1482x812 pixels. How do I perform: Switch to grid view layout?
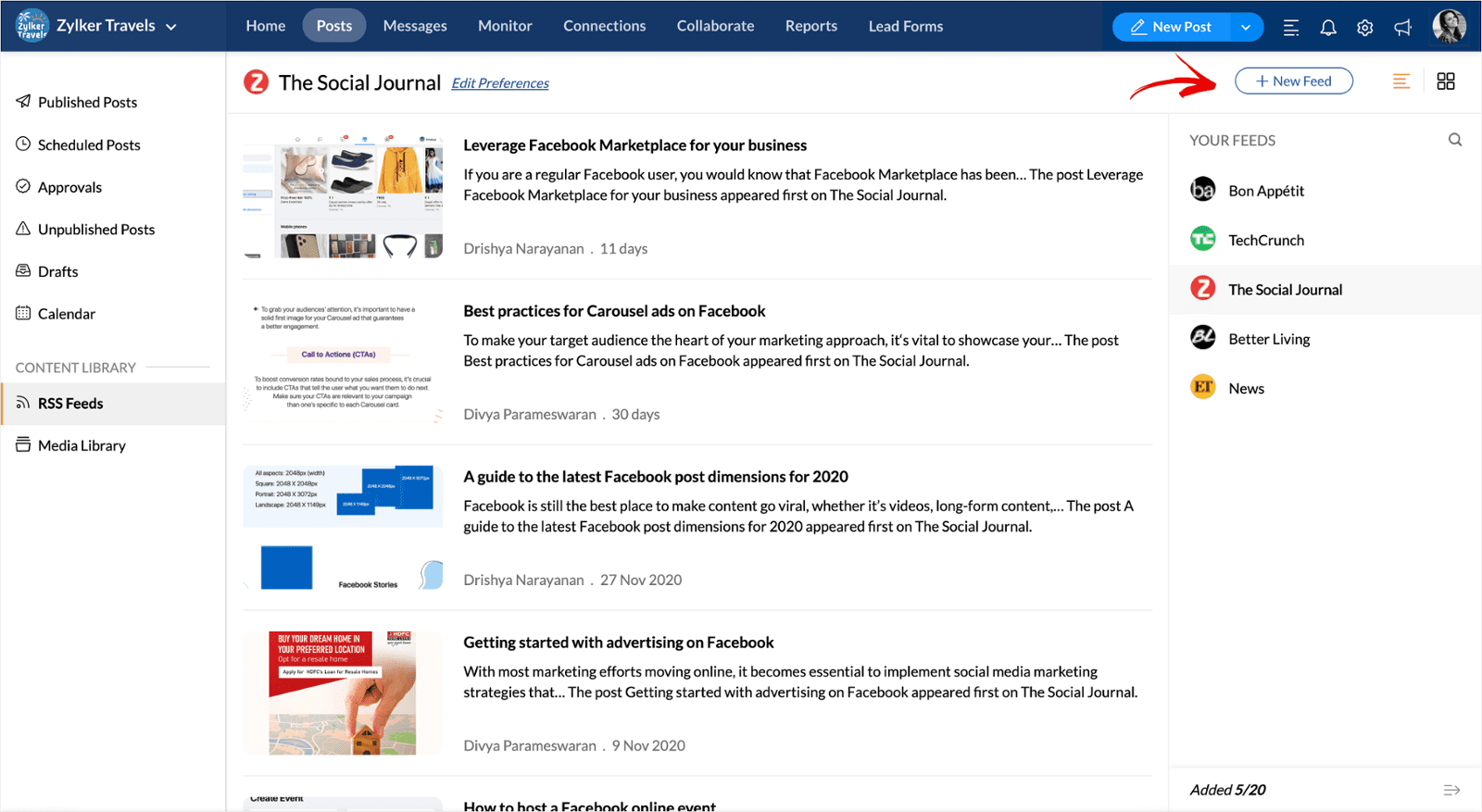(1446, 81)
